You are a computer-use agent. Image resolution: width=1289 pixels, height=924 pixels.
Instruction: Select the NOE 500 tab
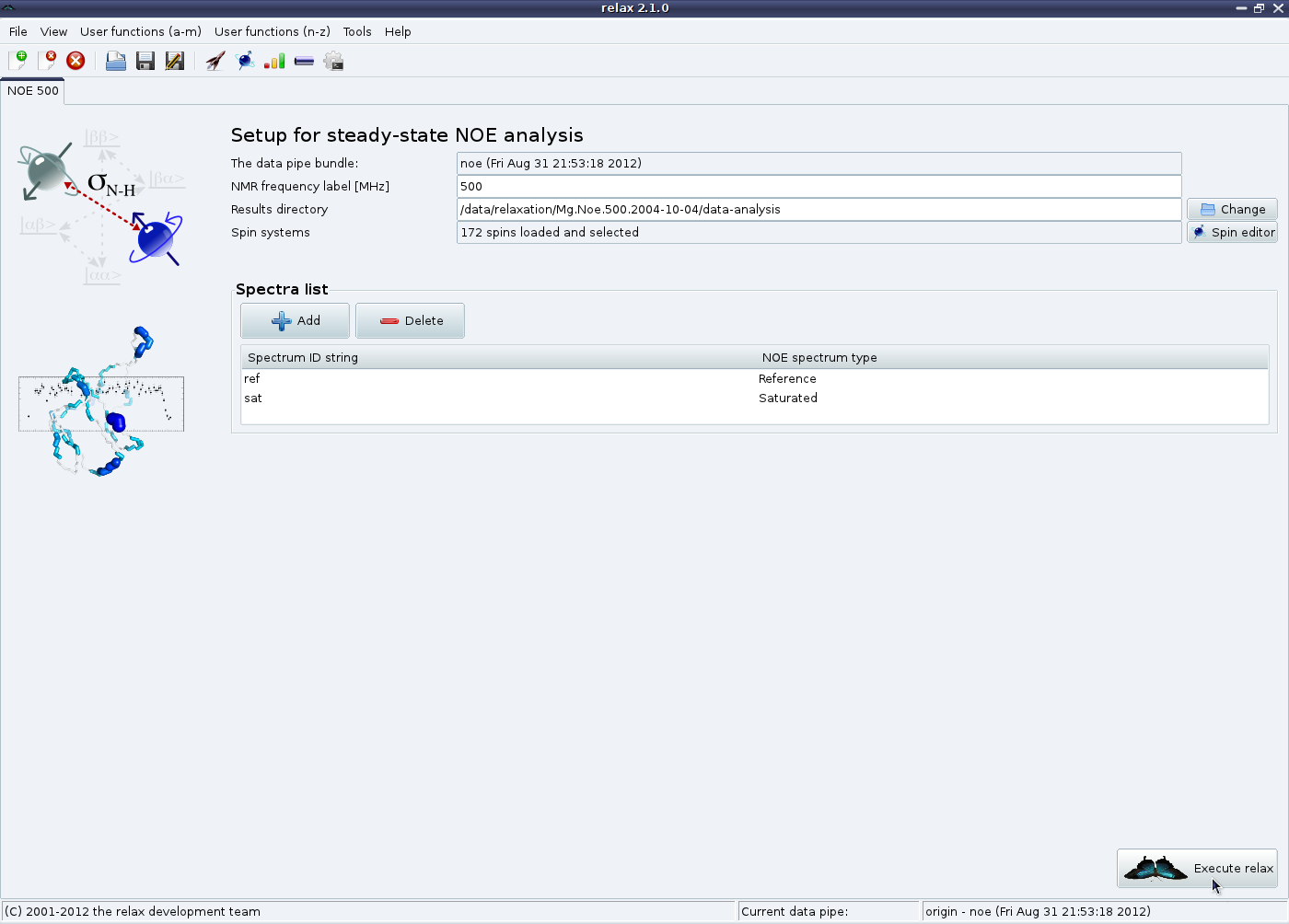click(33, 91)
